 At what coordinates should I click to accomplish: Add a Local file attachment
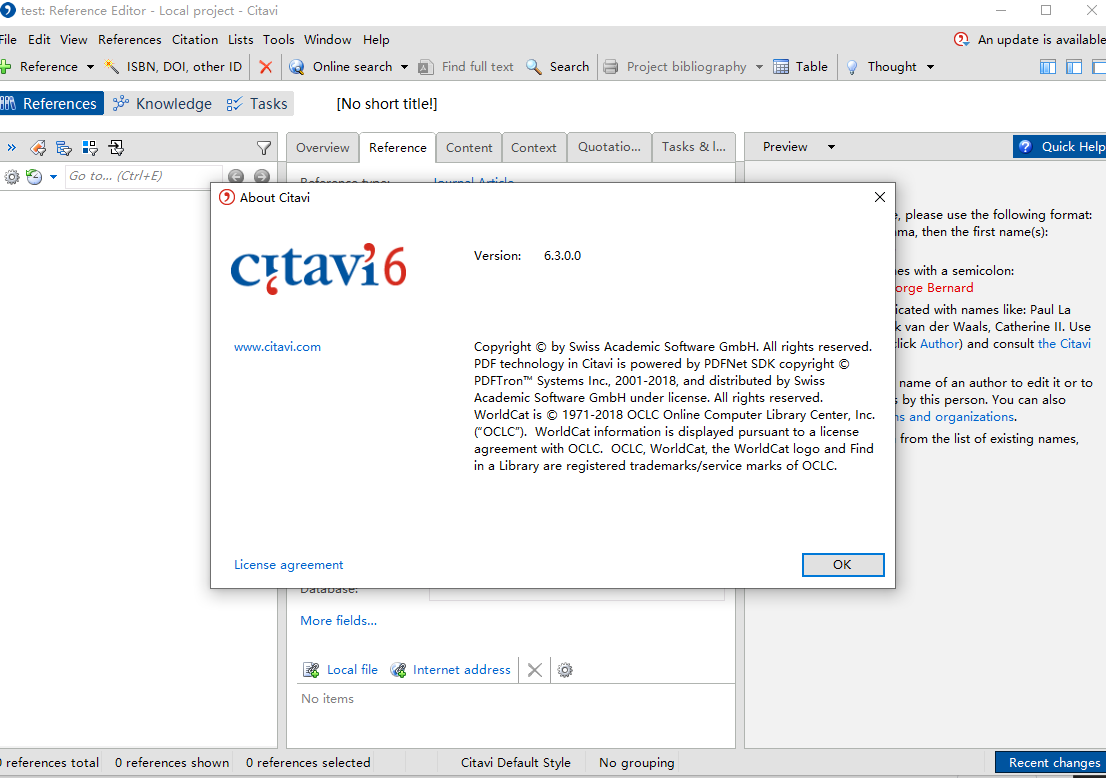point(341,670)
